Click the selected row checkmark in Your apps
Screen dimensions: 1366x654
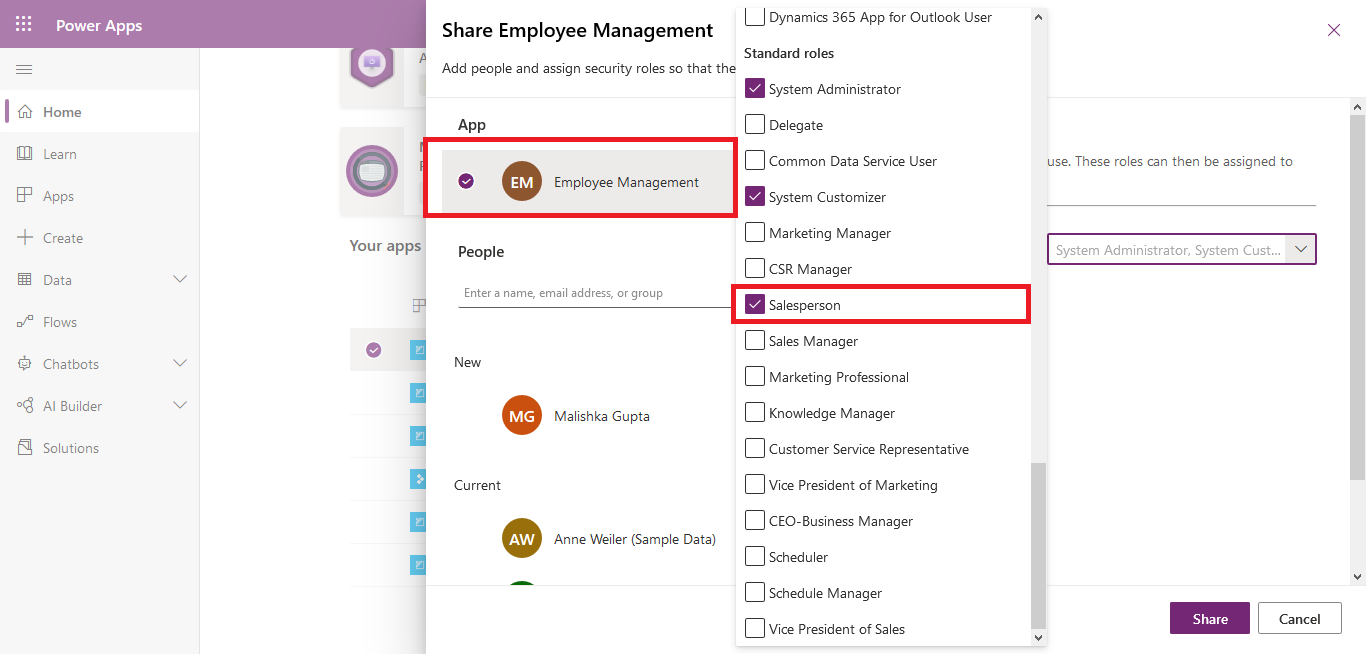click(x=373, y=350)
